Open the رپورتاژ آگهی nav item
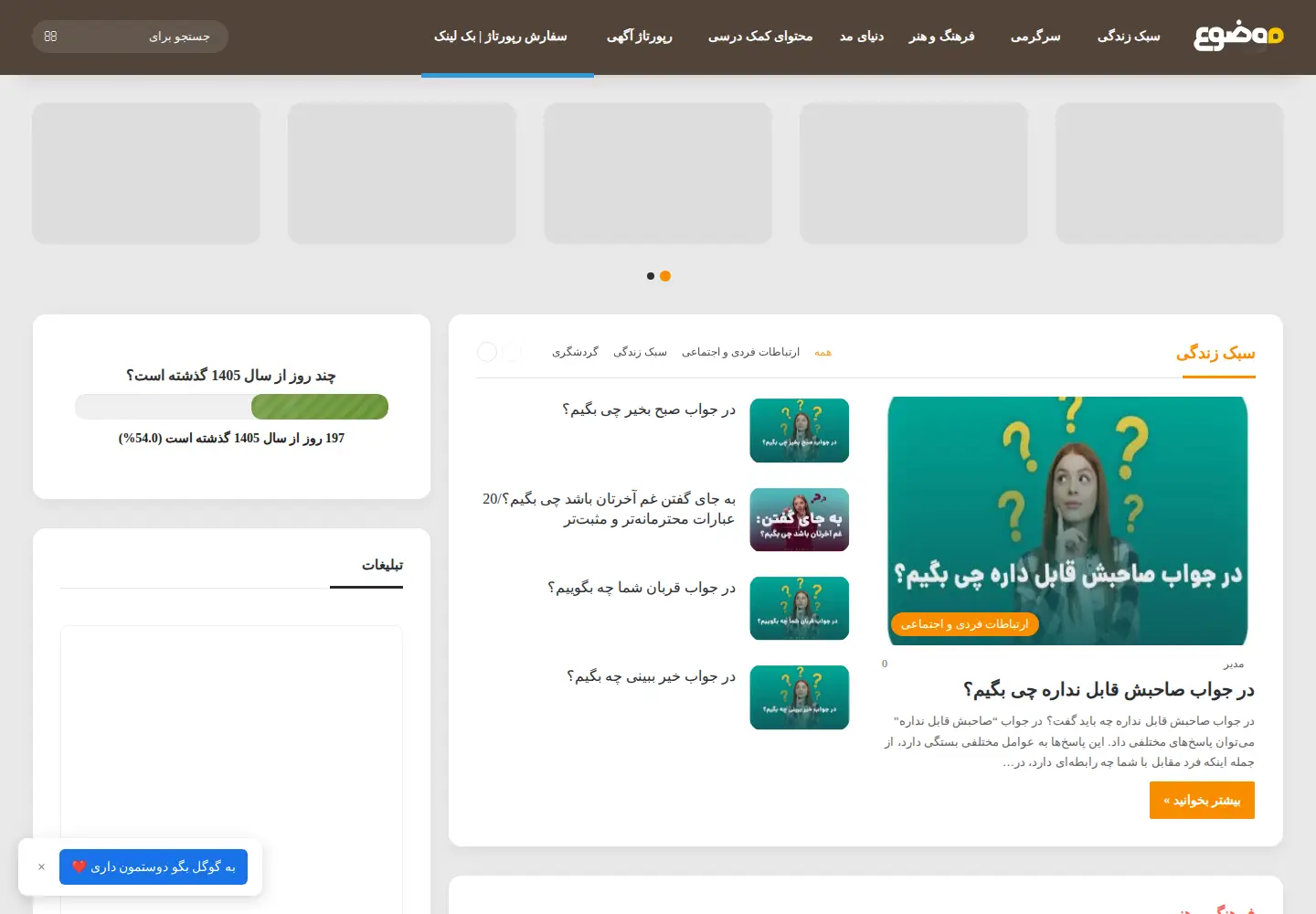This screenshot has height=914, width=1316. [x=640, y=37]
